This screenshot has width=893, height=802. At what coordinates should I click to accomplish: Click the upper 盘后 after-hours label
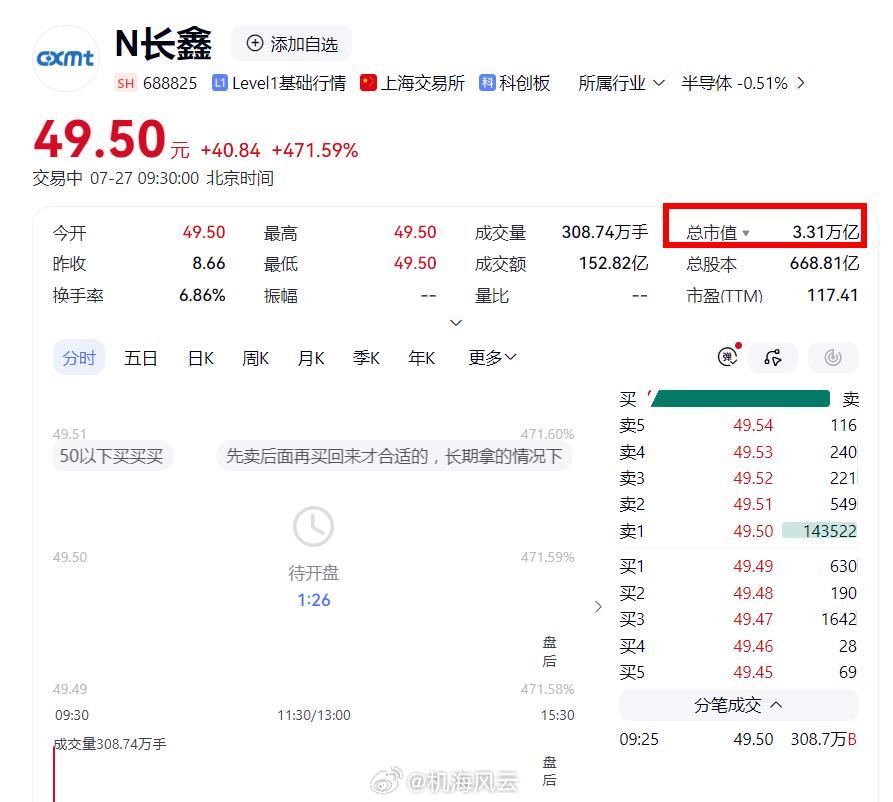[549, 652]
